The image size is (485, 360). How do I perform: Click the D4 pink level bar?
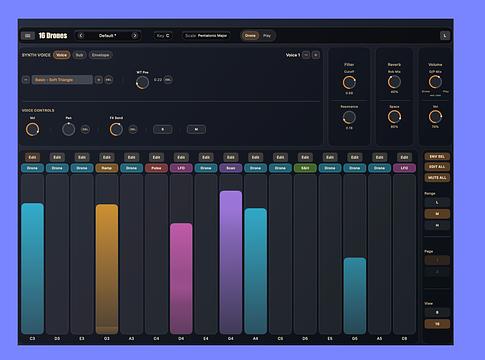click(x=181, y=278)
